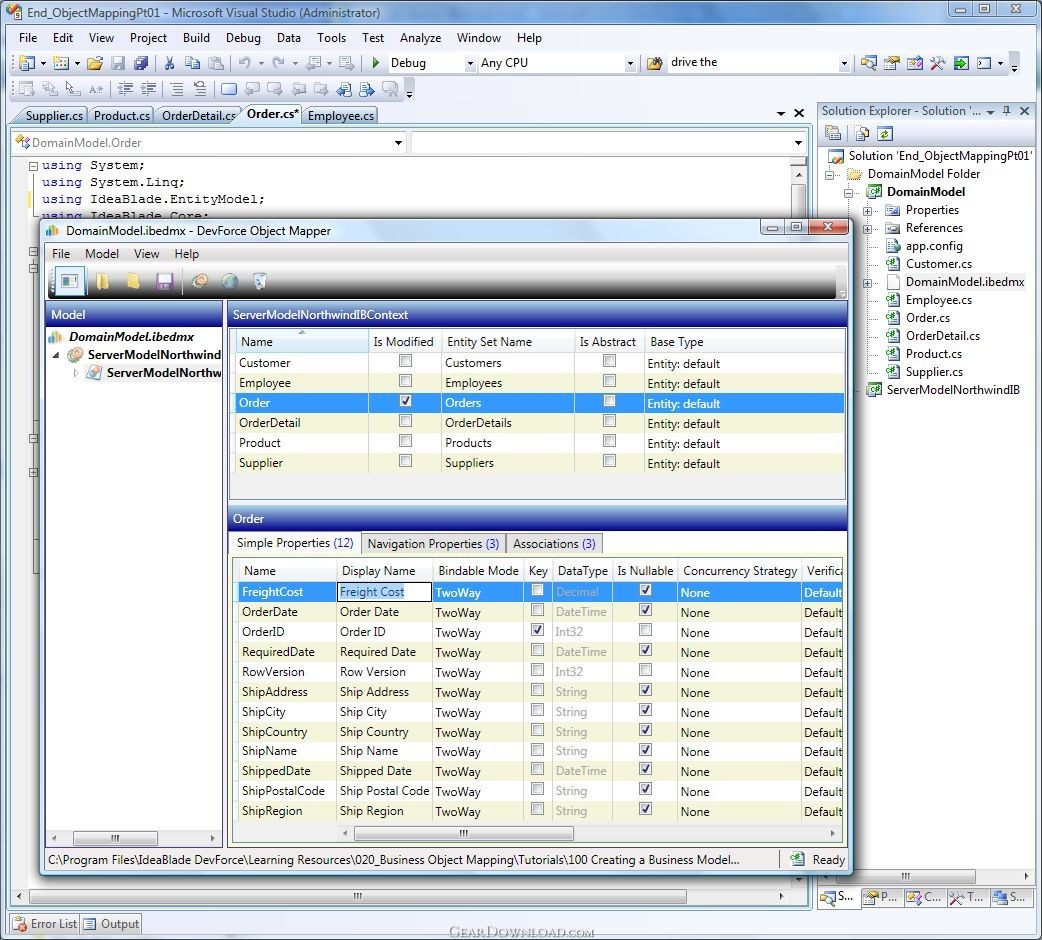This screenshot has height=940, width=1042.
Task: Open the Output panel button
Action: [x=111, y=924]
